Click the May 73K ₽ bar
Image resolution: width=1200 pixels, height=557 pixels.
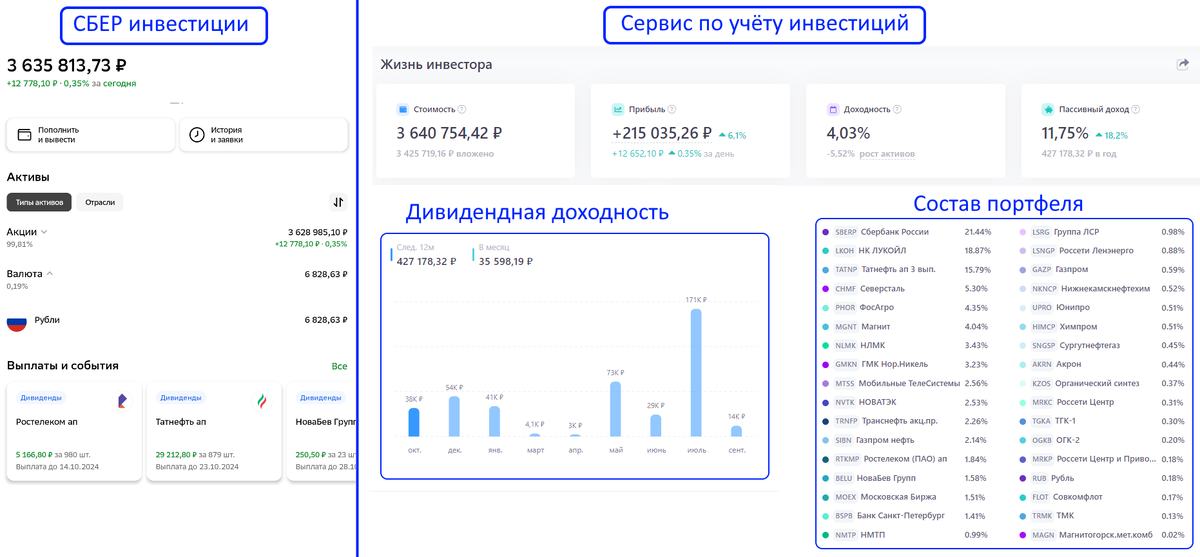615,409
